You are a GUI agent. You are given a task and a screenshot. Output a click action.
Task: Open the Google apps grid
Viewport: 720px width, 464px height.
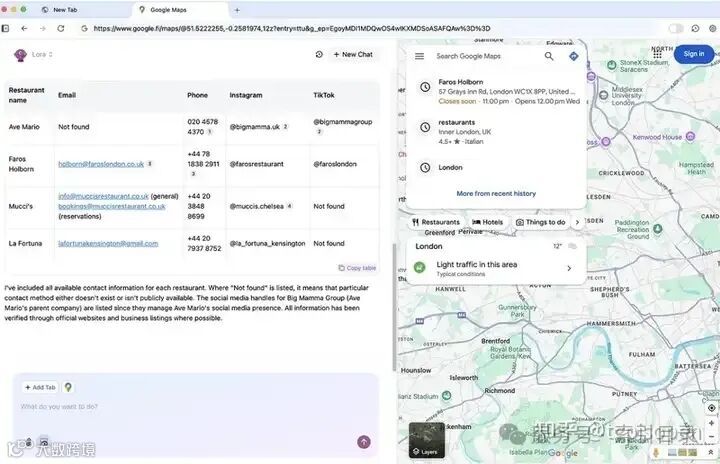[x=658, y=54]
